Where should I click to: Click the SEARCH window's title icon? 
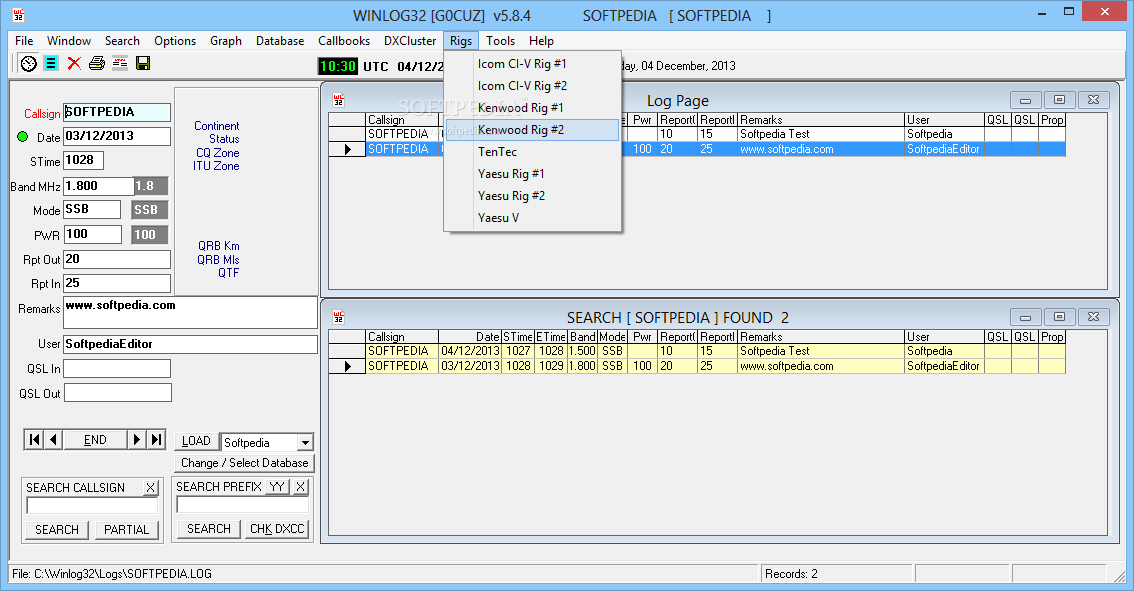coord(338,318)
